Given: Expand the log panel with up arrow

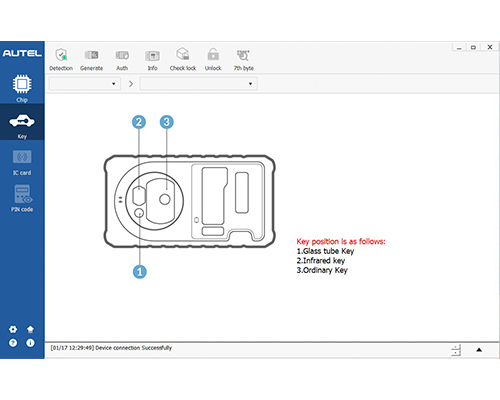Looking at the screenshot, I should [x=479, y=350].
